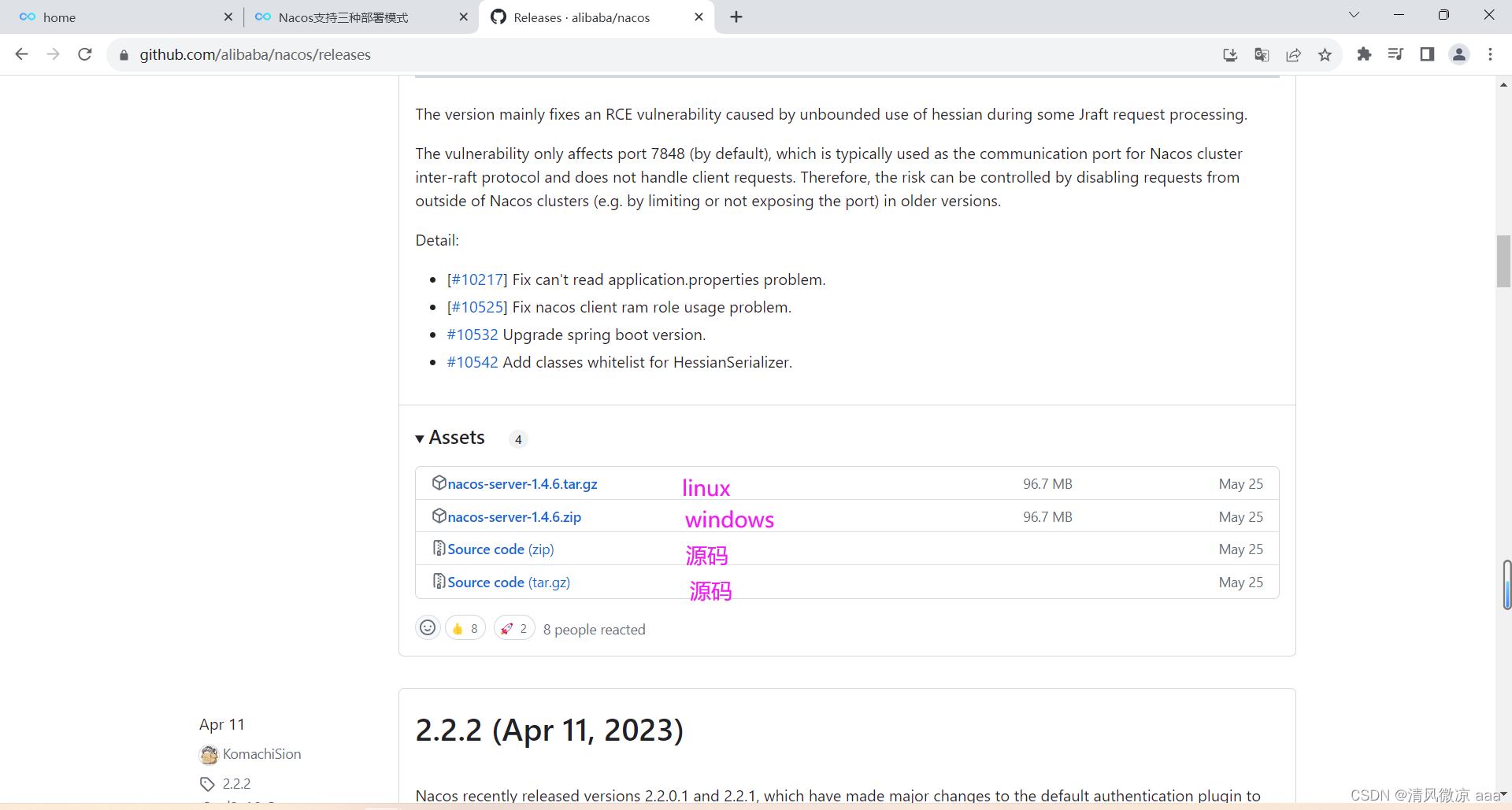This screenshot has height=810, width=1512.
Task: Toggle the thumbs up reaction with 8
Action: point(465,628)
